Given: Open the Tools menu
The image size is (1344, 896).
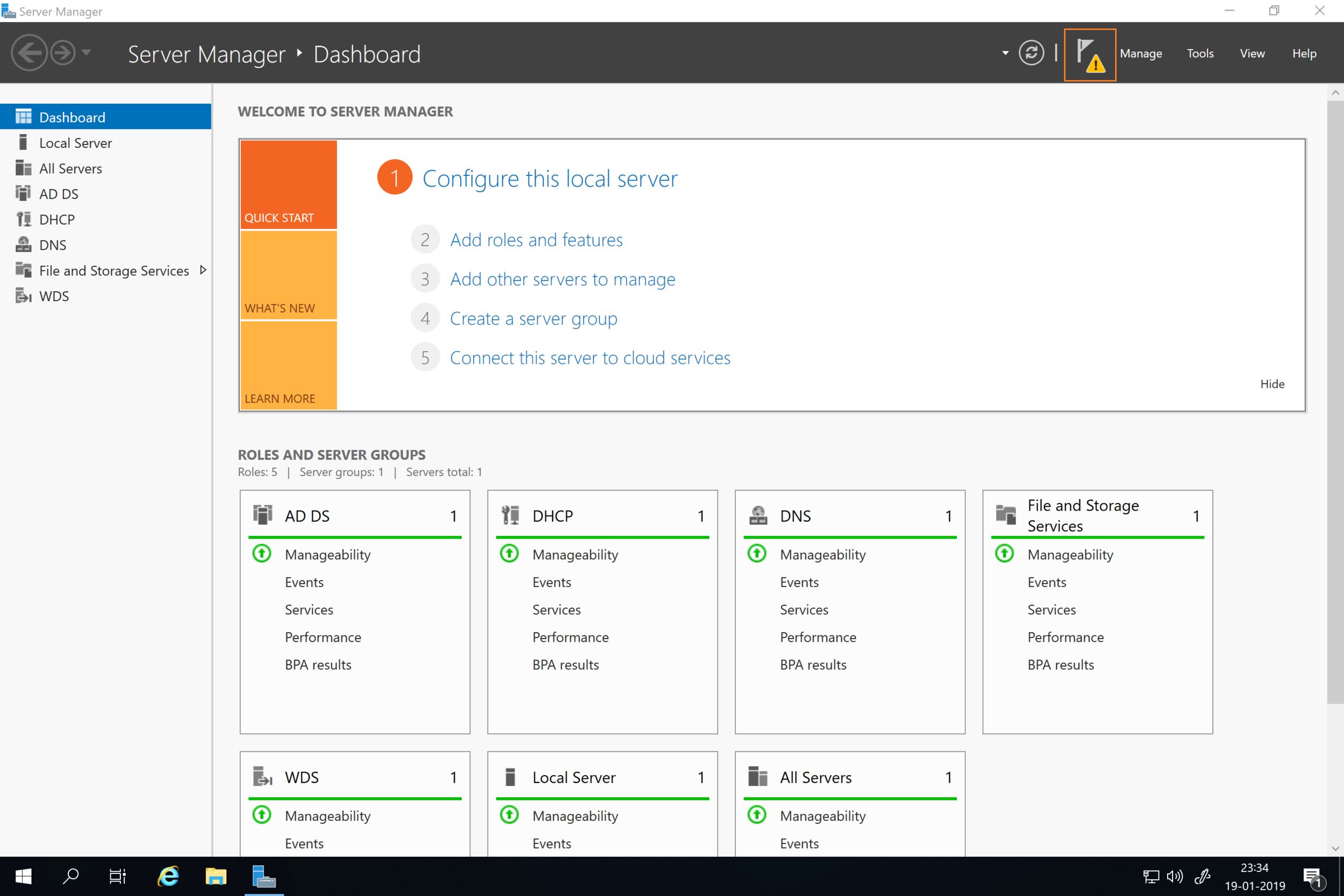Looking at the screenshot, I should pyautogui.click(x=1199, y=53).
